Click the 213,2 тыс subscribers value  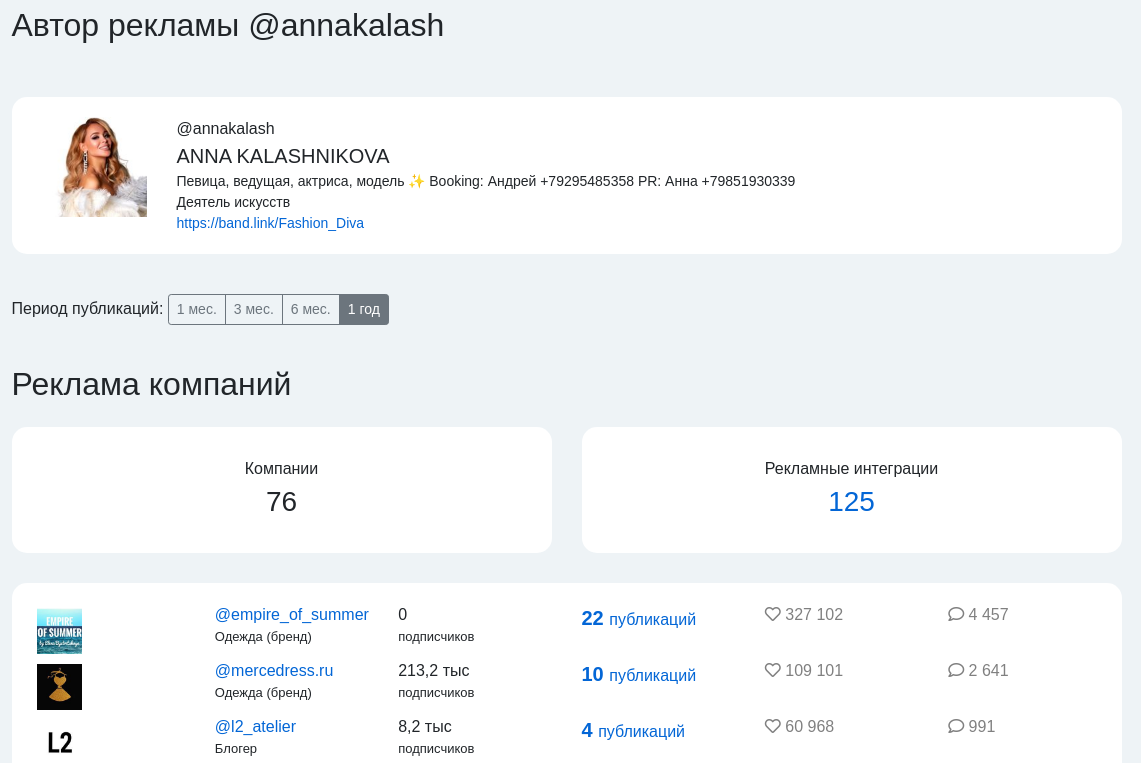point(434,671)
